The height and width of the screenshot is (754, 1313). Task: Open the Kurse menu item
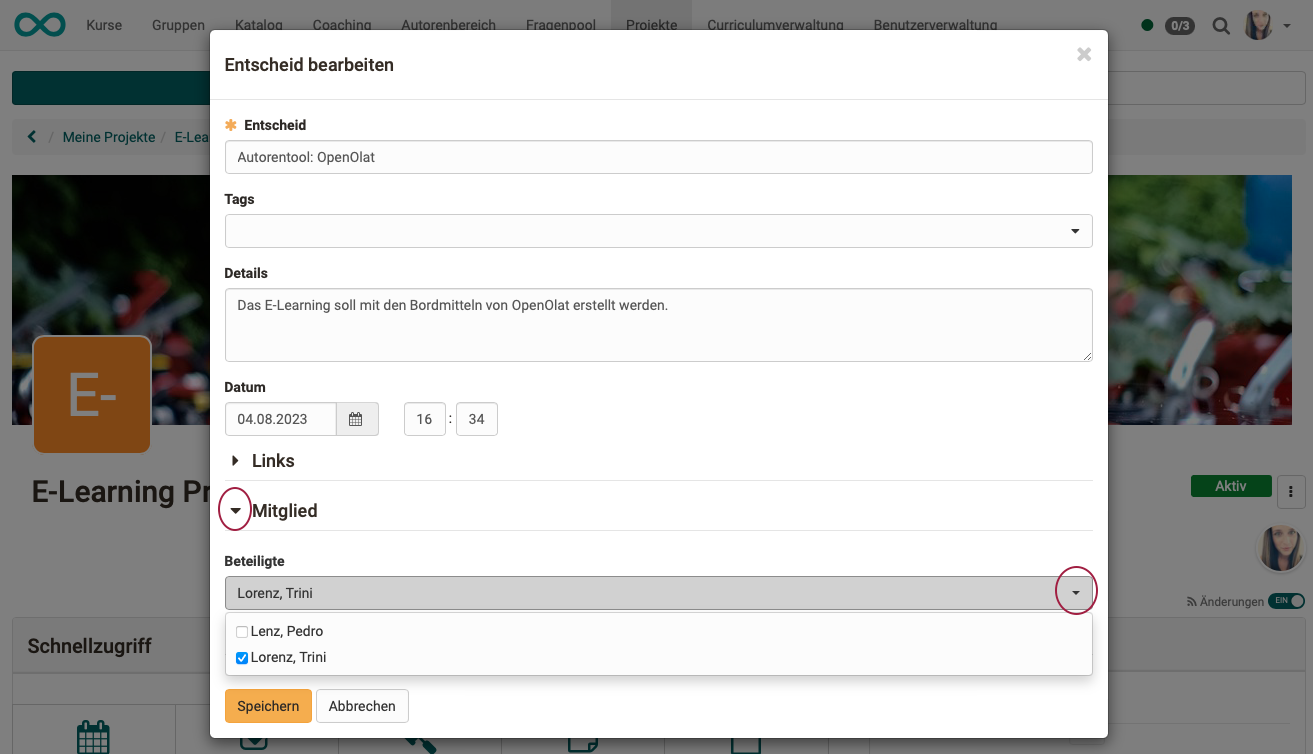(104, 25)
